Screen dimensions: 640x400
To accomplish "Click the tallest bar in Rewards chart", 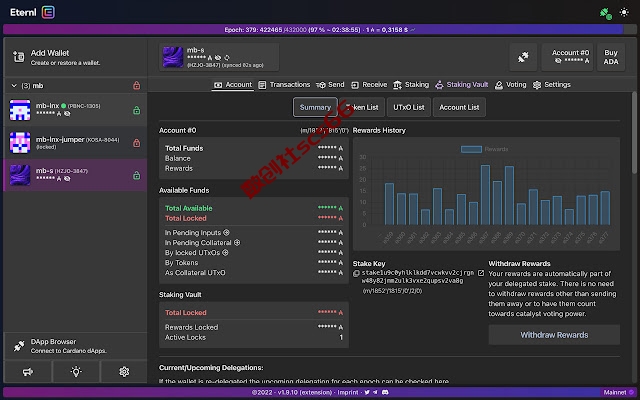I will pos(485,195).
